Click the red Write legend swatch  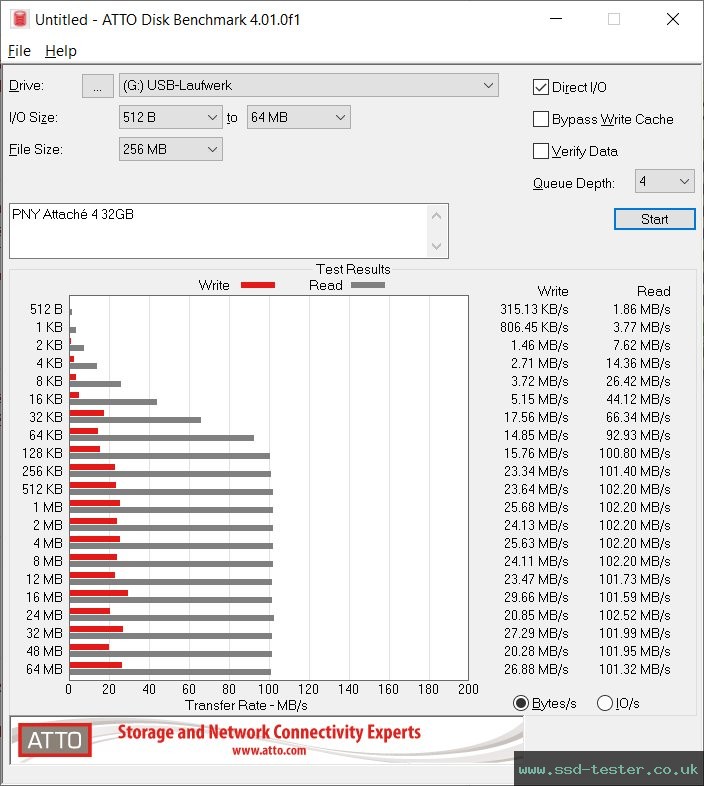(258, 285)
